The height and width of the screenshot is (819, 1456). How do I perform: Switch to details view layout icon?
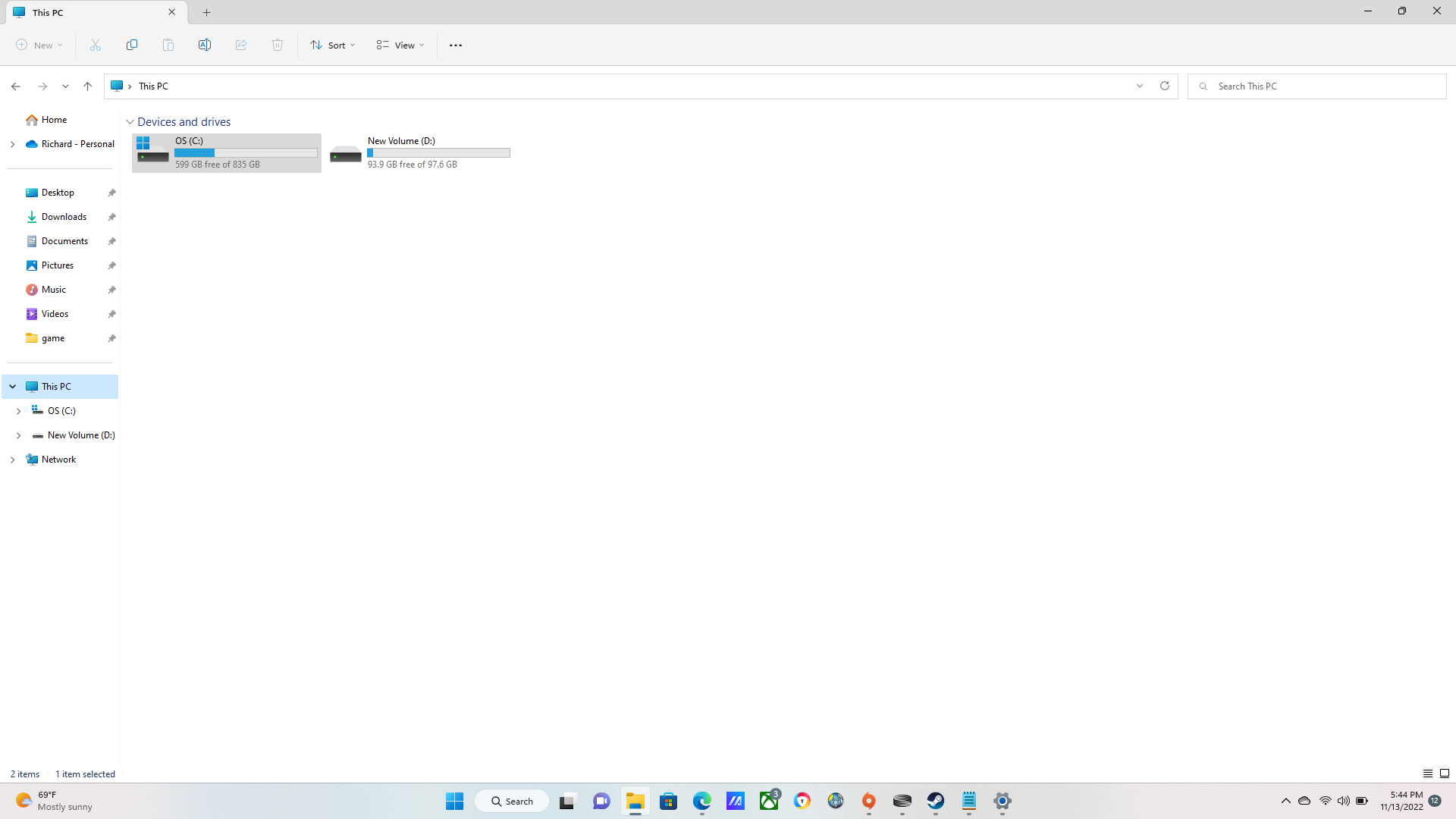(1427, 773)
